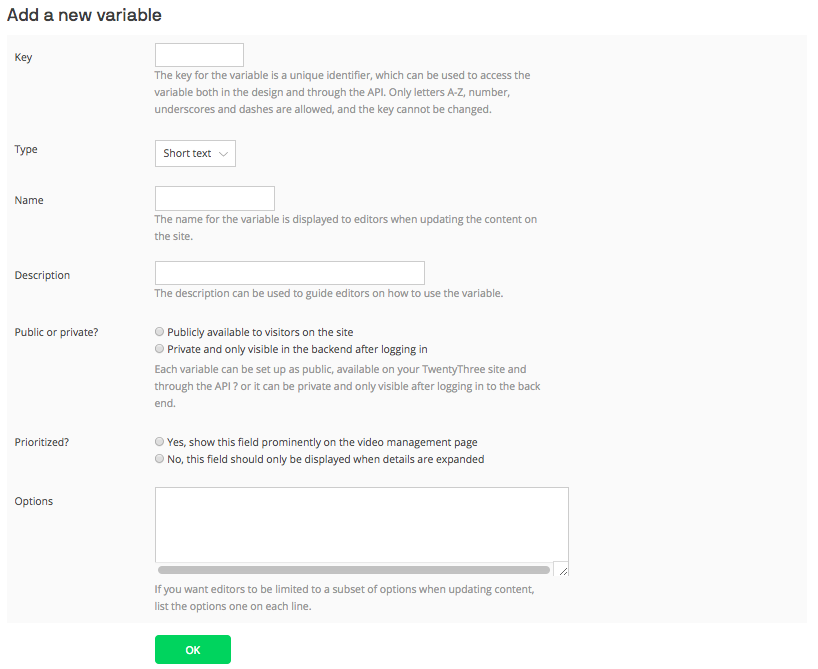
Task: Choose Private and only visible in backend
Action: (160, 349)
